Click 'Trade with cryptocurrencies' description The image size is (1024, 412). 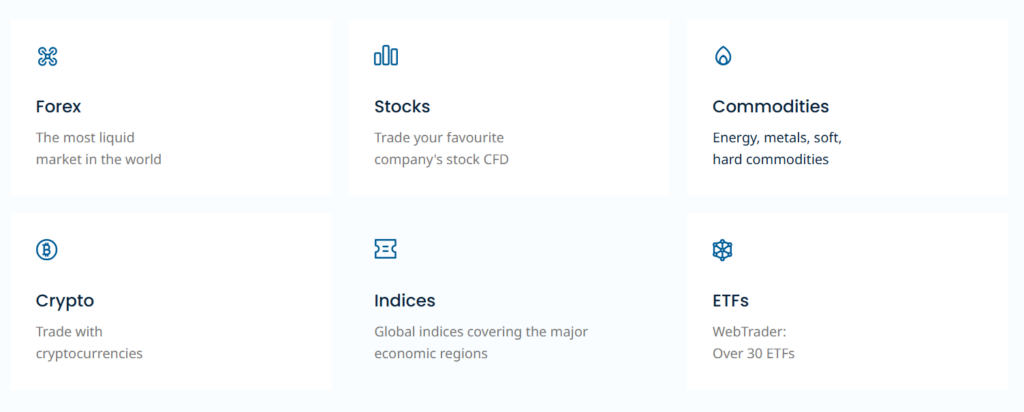[x=89, y=342]
